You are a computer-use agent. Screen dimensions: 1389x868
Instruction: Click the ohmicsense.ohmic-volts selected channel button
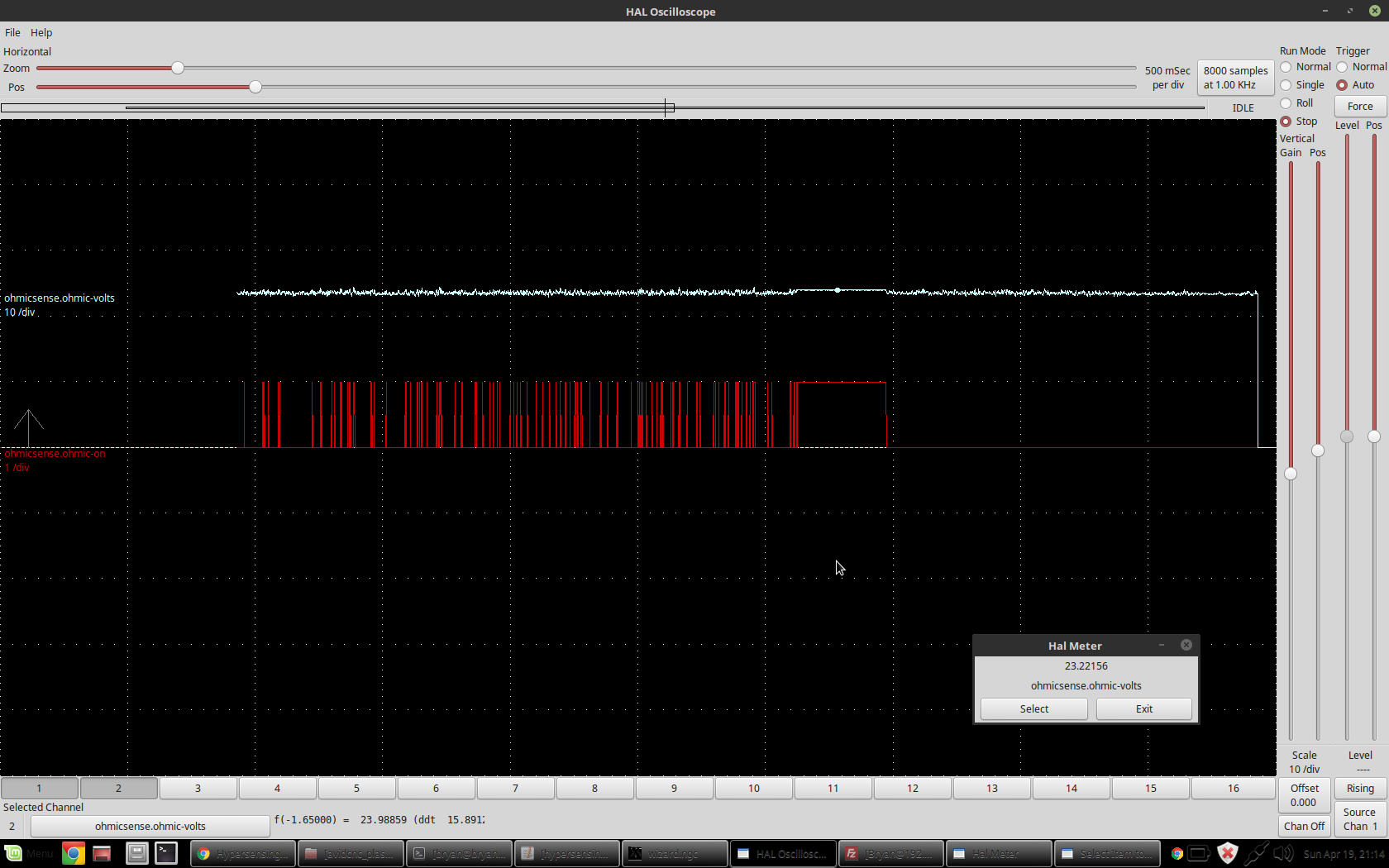pyautogui.click(x=150, y=826)
